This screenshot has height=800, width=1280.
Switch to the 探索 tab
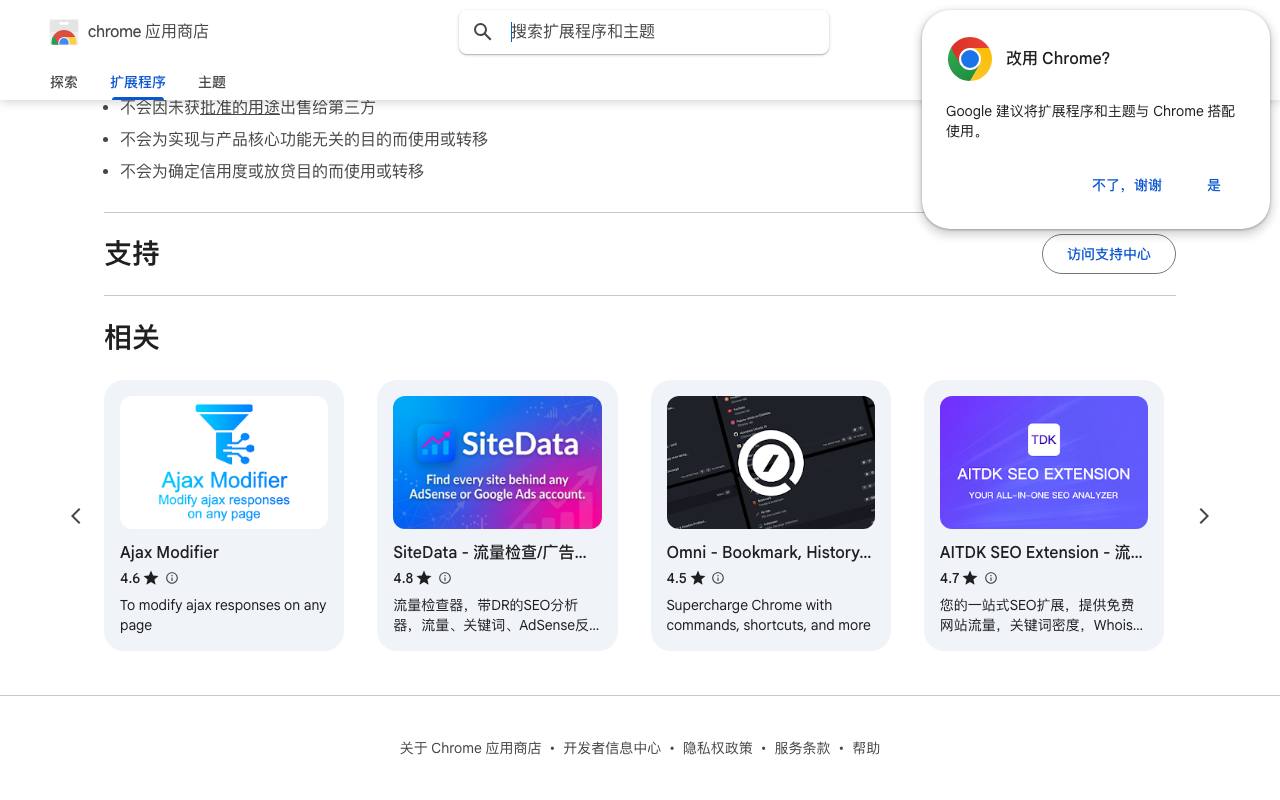pyautogui.click(x=64, y=82)
